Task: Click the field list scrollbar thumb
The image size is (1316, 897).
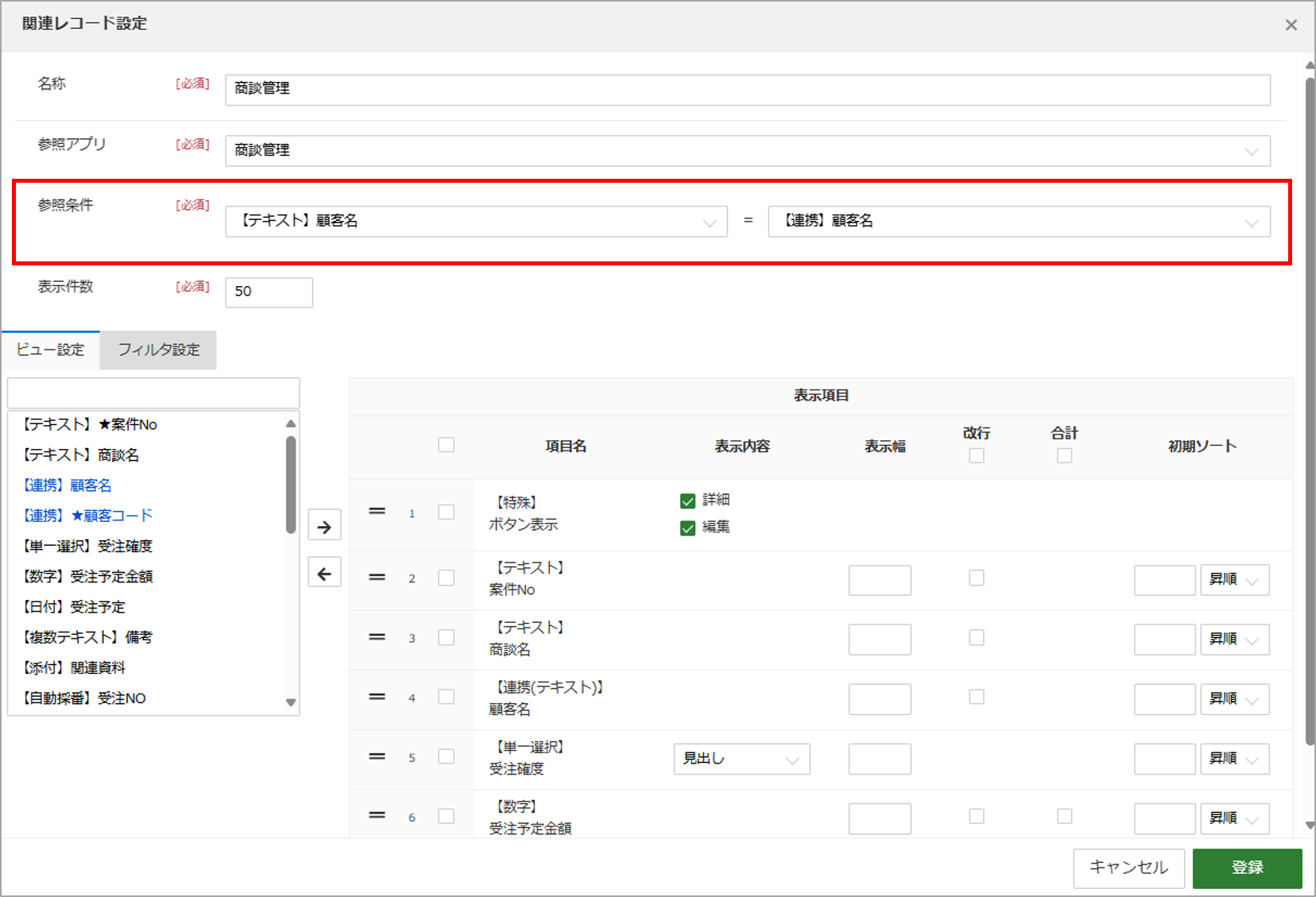Action: (291, 485)
